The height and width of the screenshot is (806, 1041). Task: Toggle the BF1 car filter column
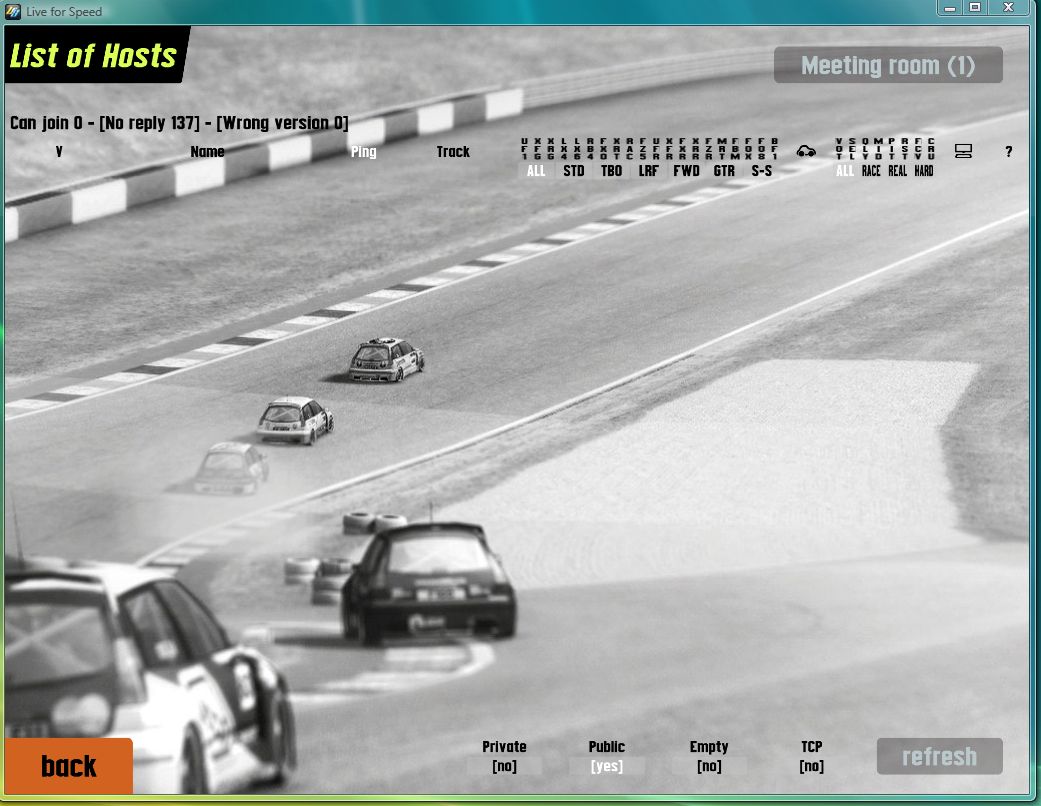click(x=775, y=149)
